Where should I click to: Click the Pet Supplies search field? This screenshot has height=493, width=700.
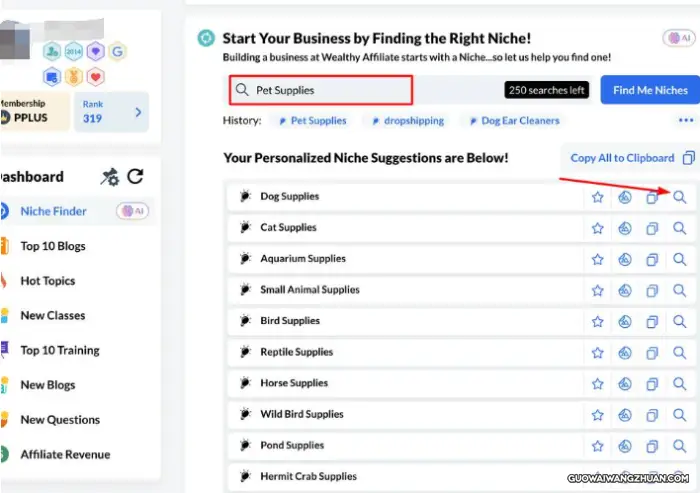coord(321,90)
